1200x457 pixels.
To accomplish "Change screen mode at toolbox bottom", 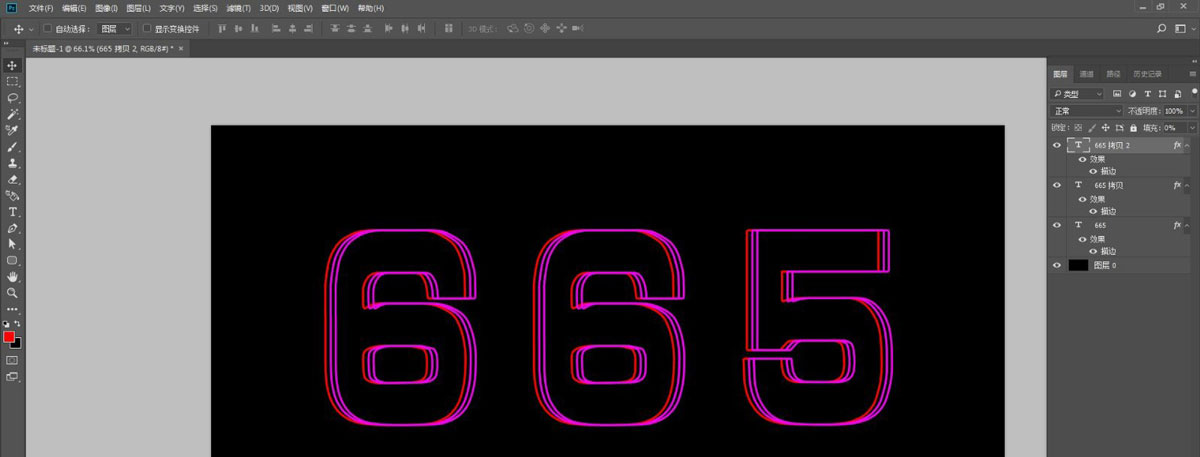I will 13,377.
